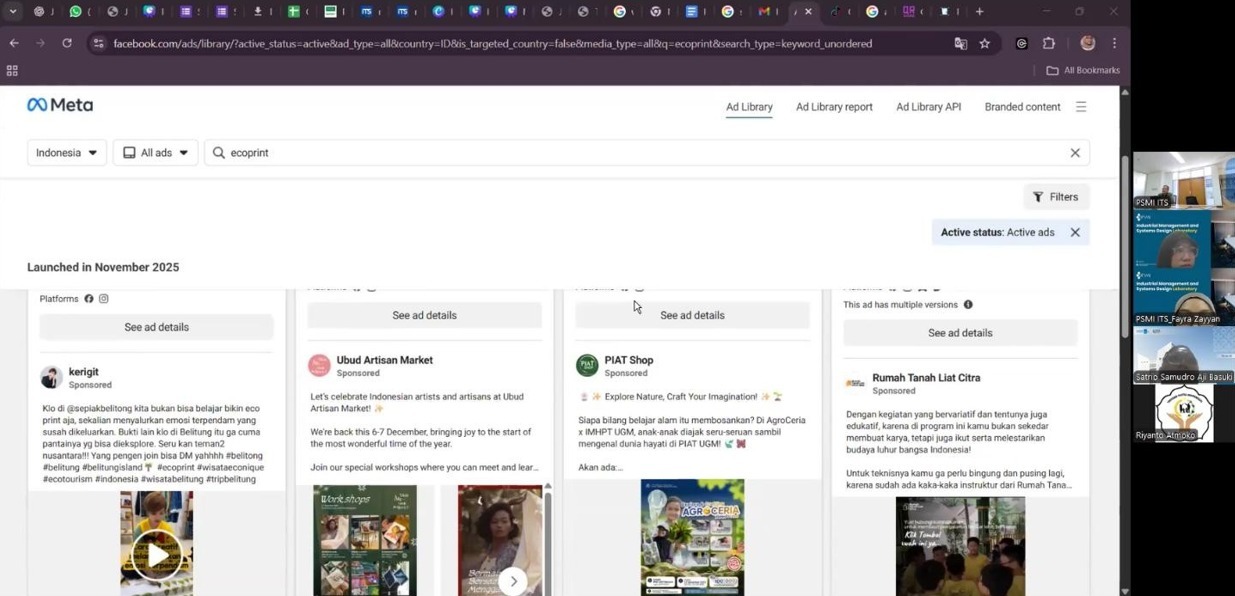Expand the Indonesia country dropdown
The image size is (1235, 596).
[67, 153]
